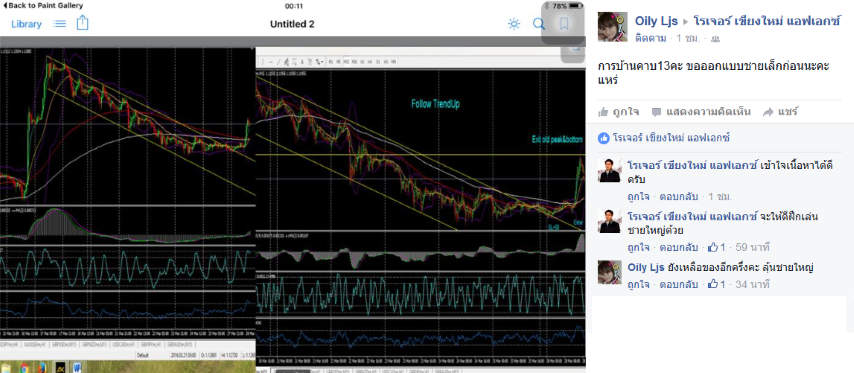This screenshot has height=373, width=854.
Task: Launch Chrome from the Windows taskbar
Action: point(25,368)
